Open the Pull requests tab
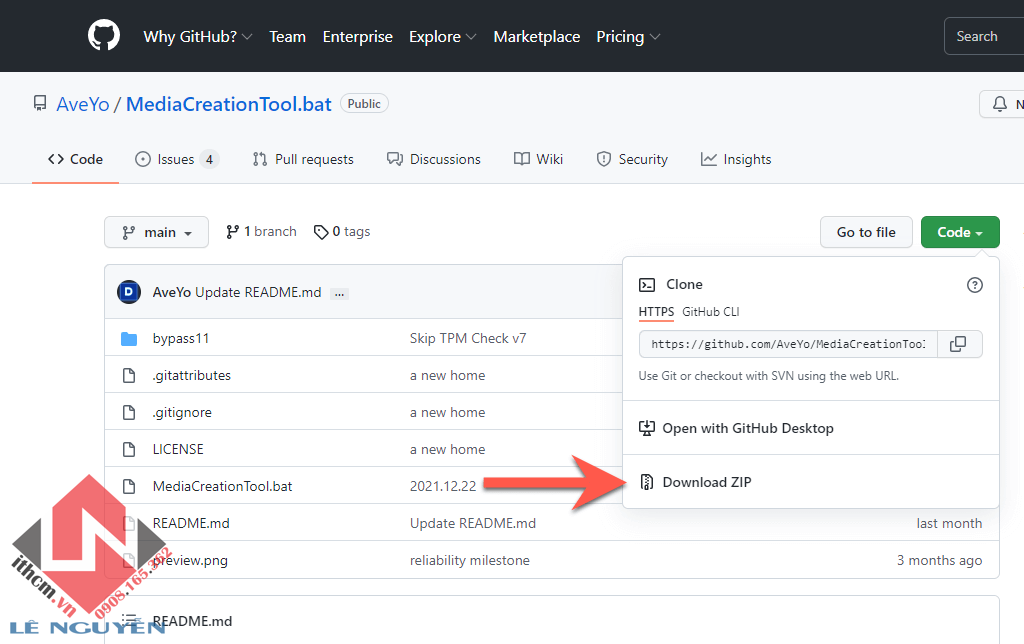The width and height of the screenshot is (1024, 644). 303,159
